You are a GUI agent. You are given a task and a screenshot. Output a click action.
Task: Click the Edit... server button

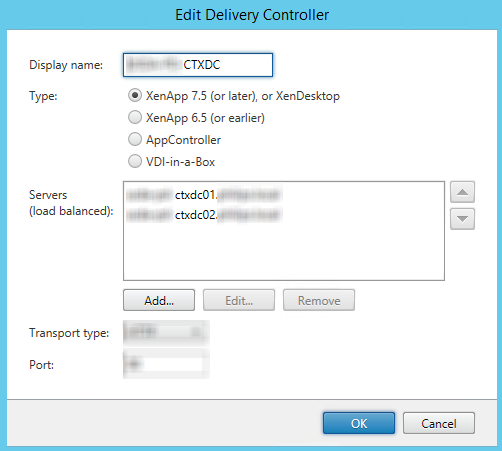pos(239,300)
